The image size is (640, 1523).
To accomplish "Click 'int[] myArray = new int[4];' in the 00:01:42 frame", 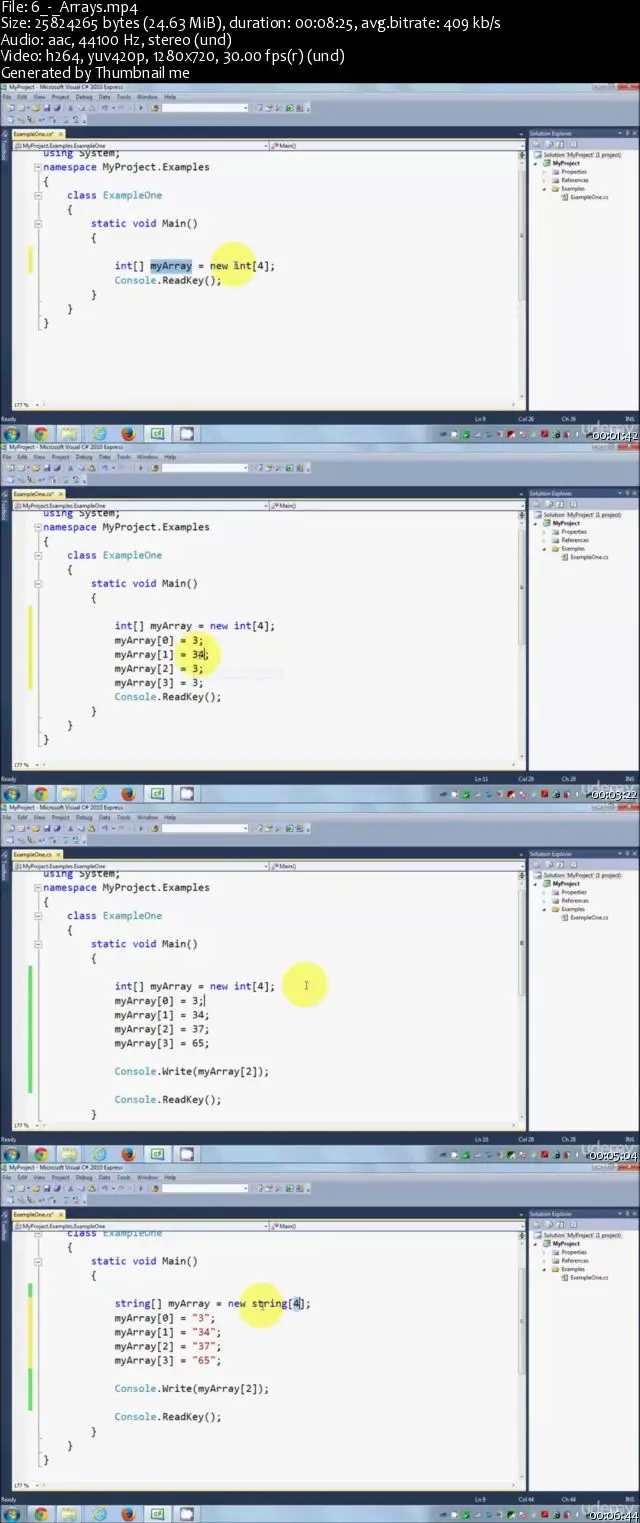I will pos(194,266).
